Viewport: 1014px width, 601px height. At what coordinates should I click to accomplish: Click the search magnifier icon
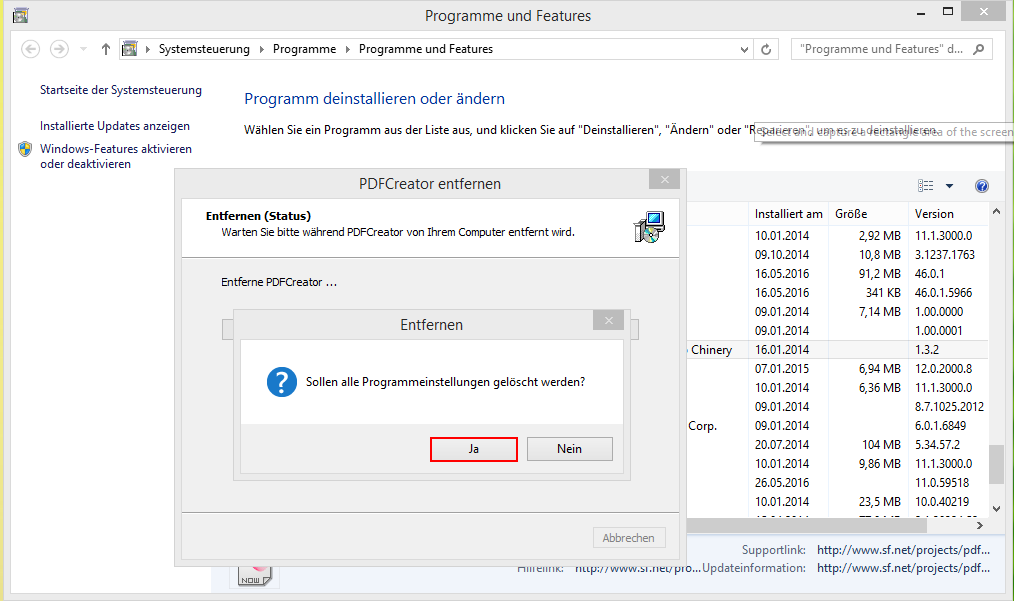tap(979, 49)
